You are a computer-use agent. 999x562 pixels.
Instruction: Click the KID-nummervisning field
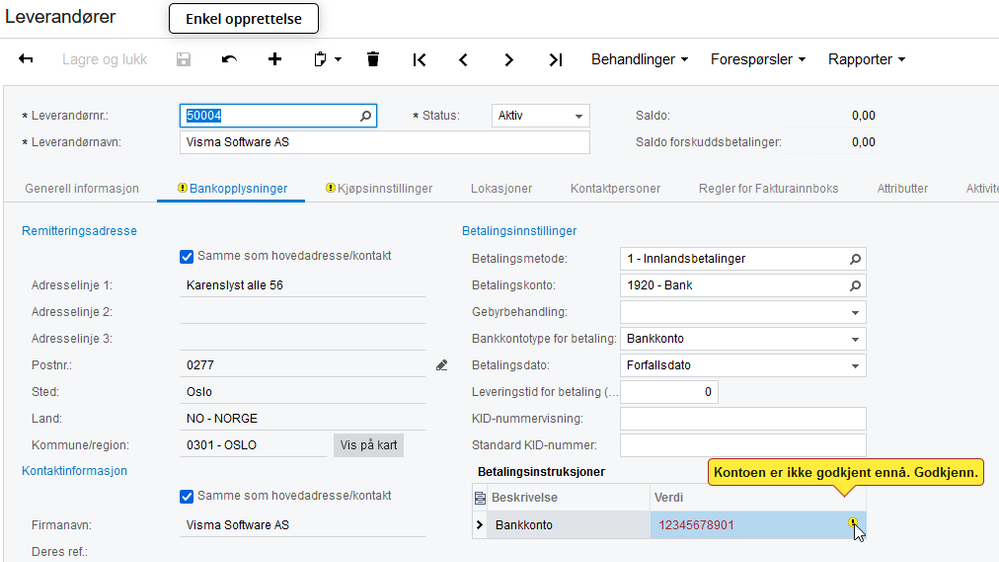[x=743, y=419]
